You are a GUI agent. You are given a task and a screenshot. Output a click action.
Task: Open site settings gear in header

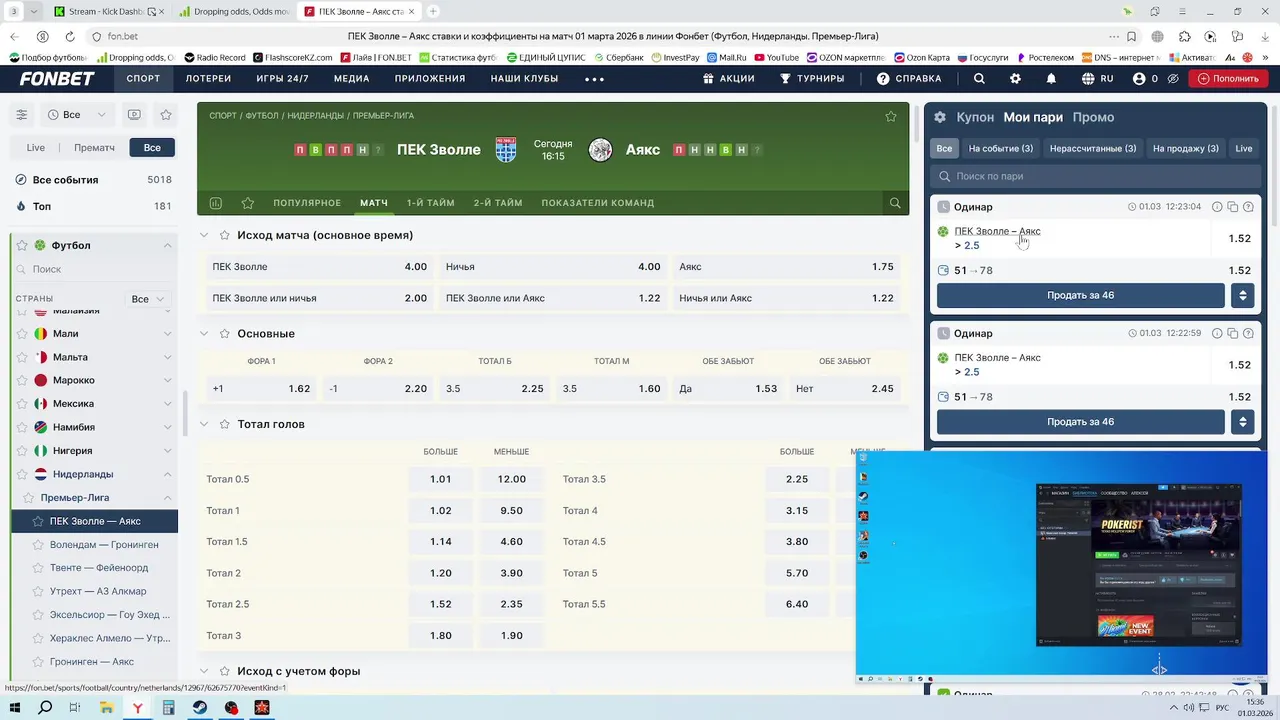[1015, 78]
